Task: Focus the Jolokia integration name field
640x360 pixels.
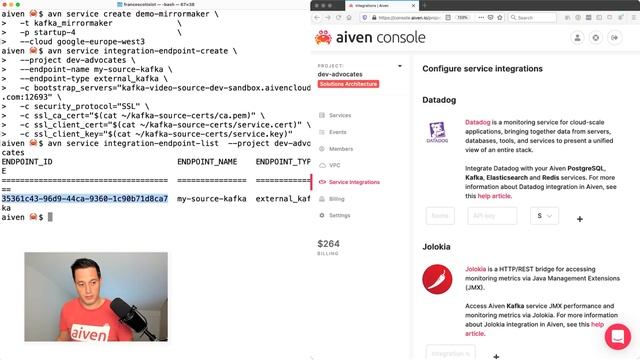Action: tap(451, 353)
